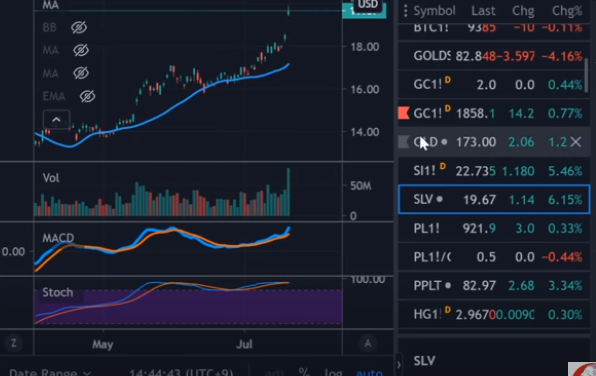Toggle visibility of the BB indicator

click(x=79, y=27)
